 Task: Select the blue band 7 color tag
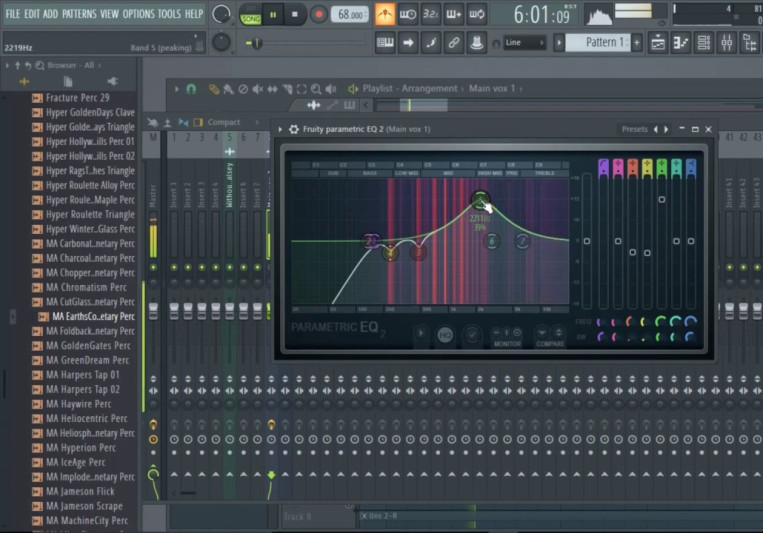click(691, 167)
